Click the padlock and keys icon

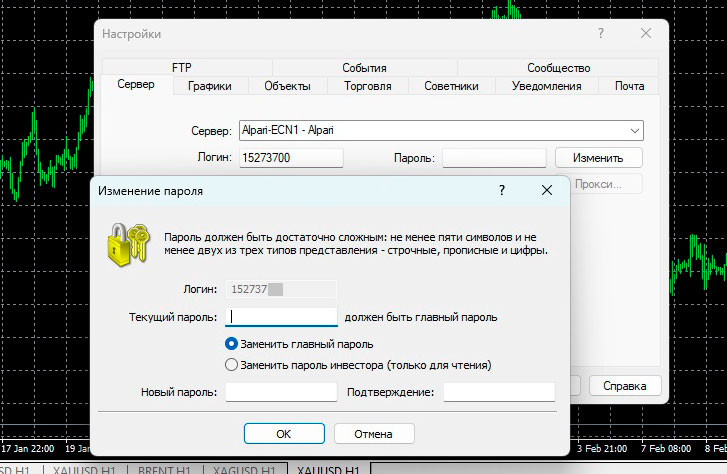pyautogui.click(x=127, y=243)
